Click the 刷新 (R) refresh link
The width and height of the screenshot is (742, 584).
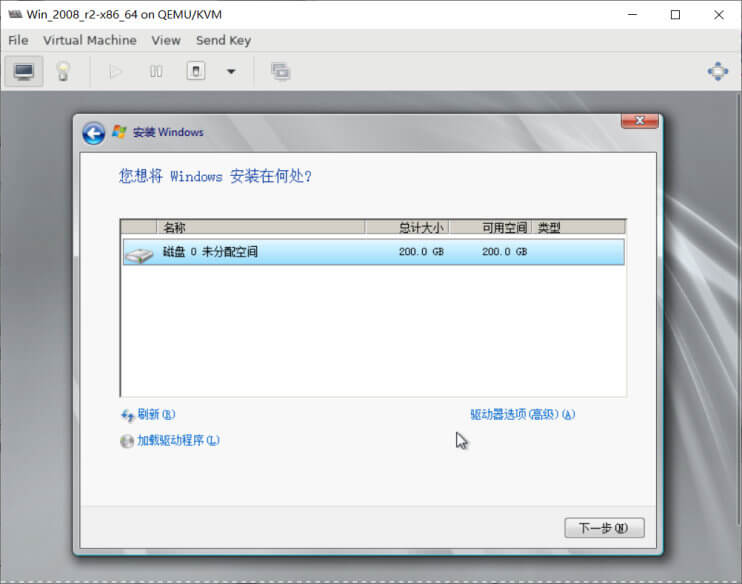point(156,415)
